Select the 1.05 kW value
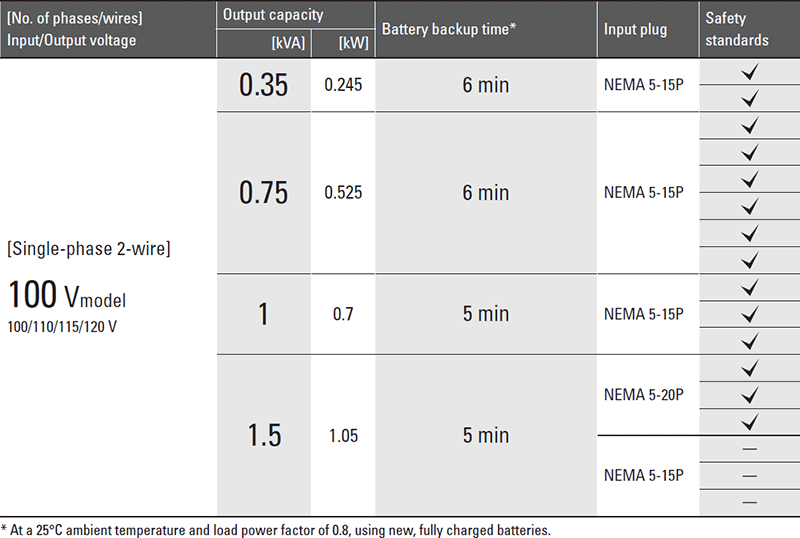 coord(343,435)
